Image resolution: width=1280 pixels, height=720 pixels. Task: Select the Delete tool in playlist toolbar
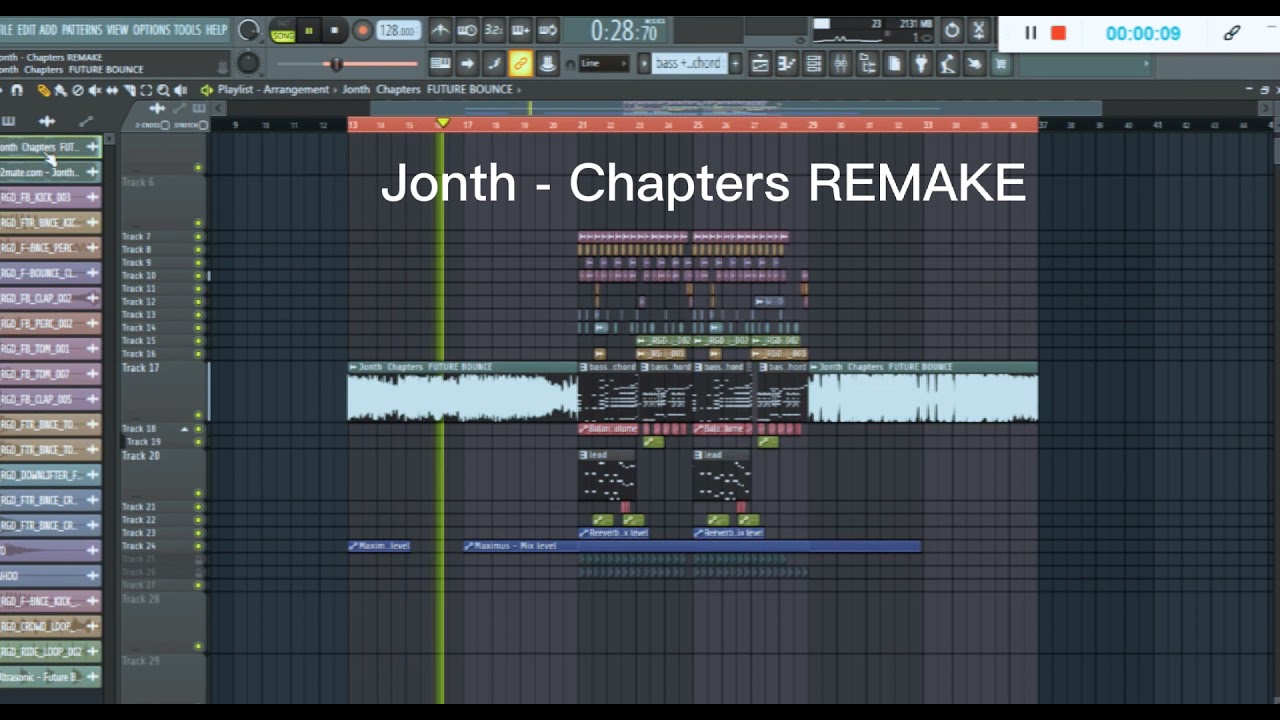pos(78,90)
